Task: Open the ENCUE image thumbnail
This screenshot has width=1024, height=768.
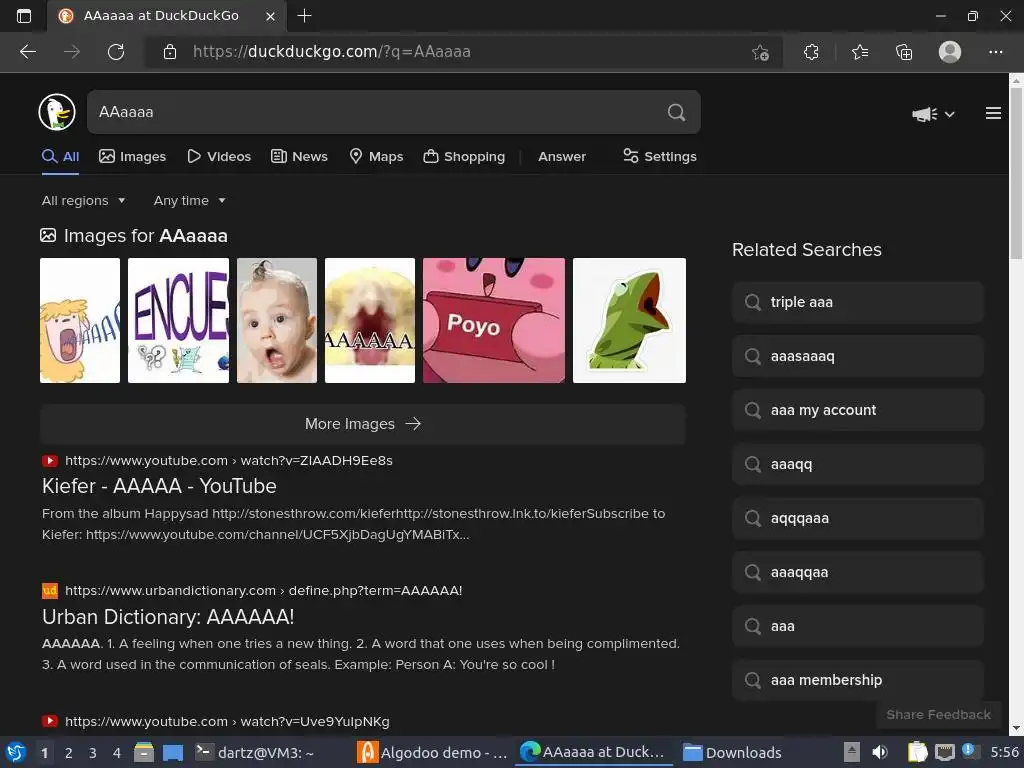Action: 178,320
